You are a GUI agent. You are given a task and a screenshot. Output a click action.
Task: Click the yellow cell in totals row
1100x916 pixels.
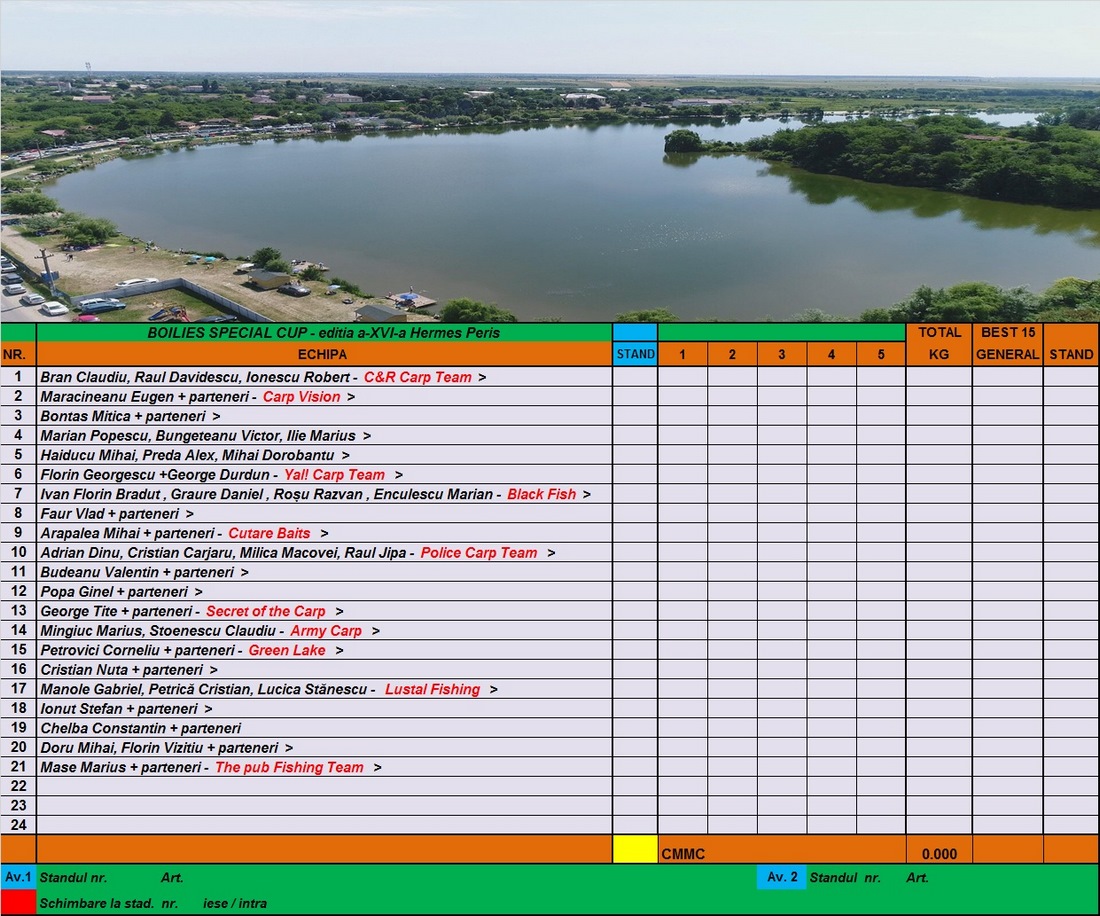coord(635,849)
